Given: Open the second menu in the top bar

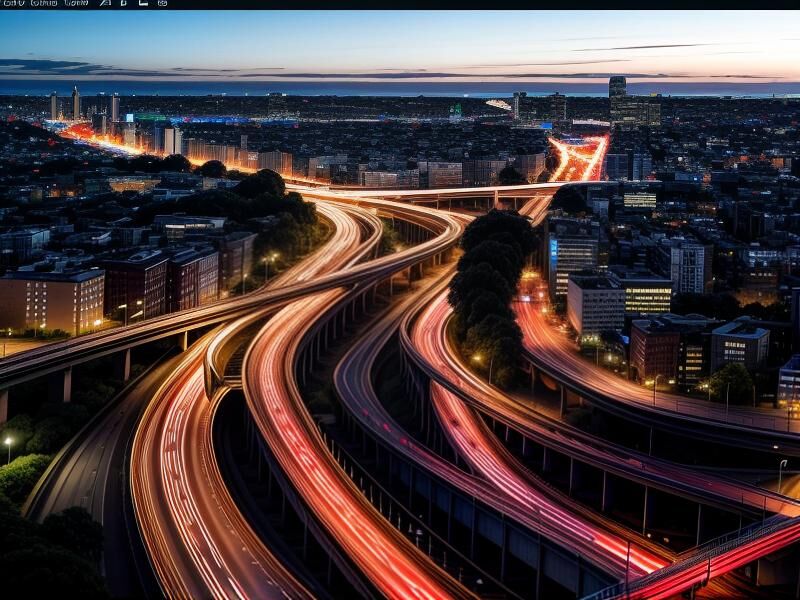Looking at the screenshot, I should pos(43,3).
